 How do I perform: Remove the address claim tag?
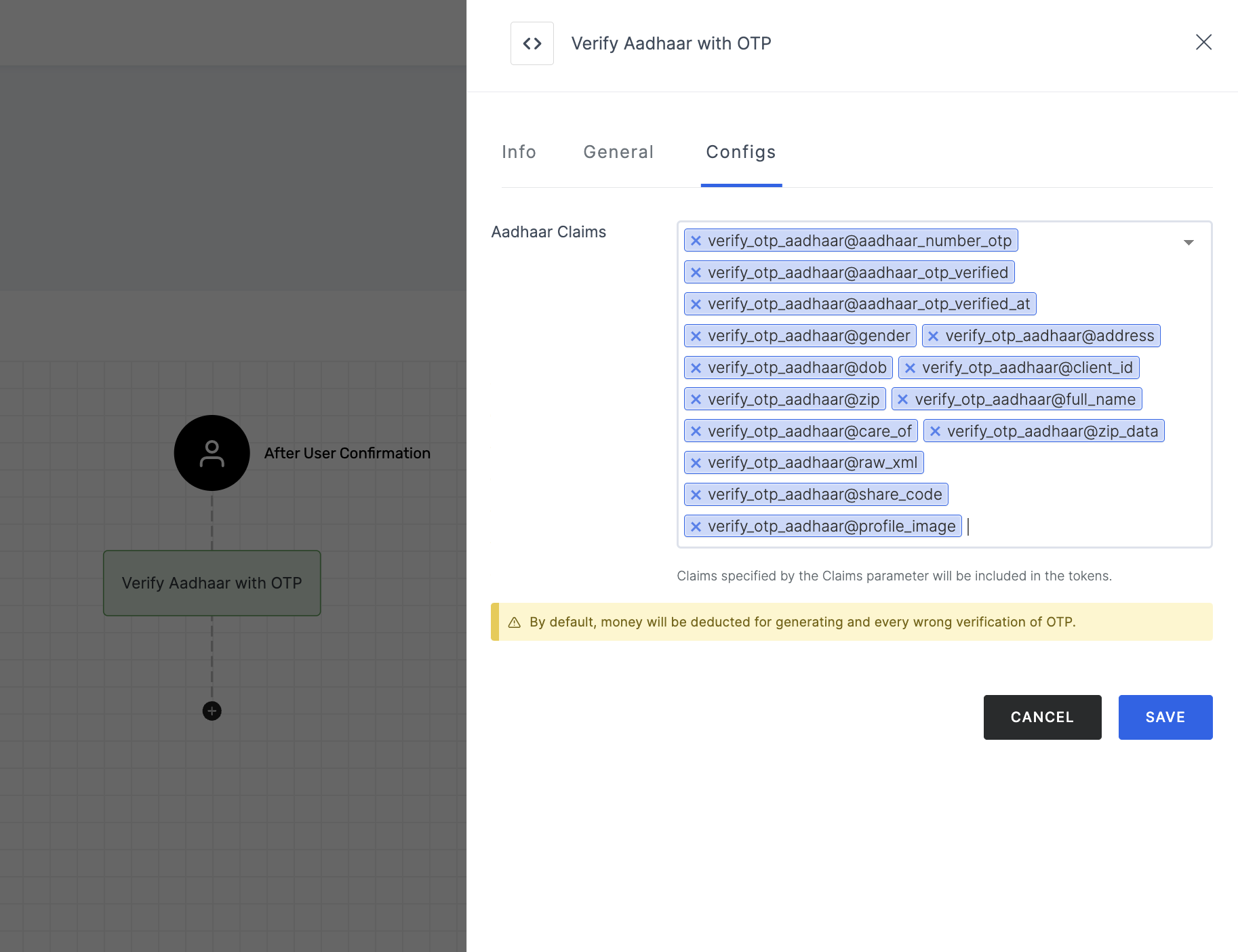tap(933, 336)
